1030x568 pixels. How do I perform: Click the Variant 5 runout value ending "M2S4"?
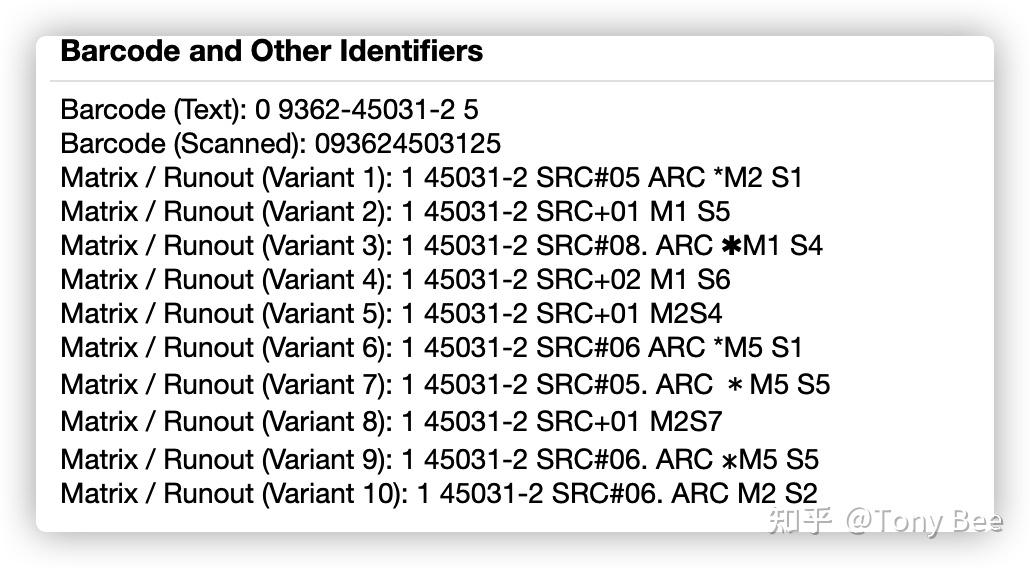[x=562, y=313]
